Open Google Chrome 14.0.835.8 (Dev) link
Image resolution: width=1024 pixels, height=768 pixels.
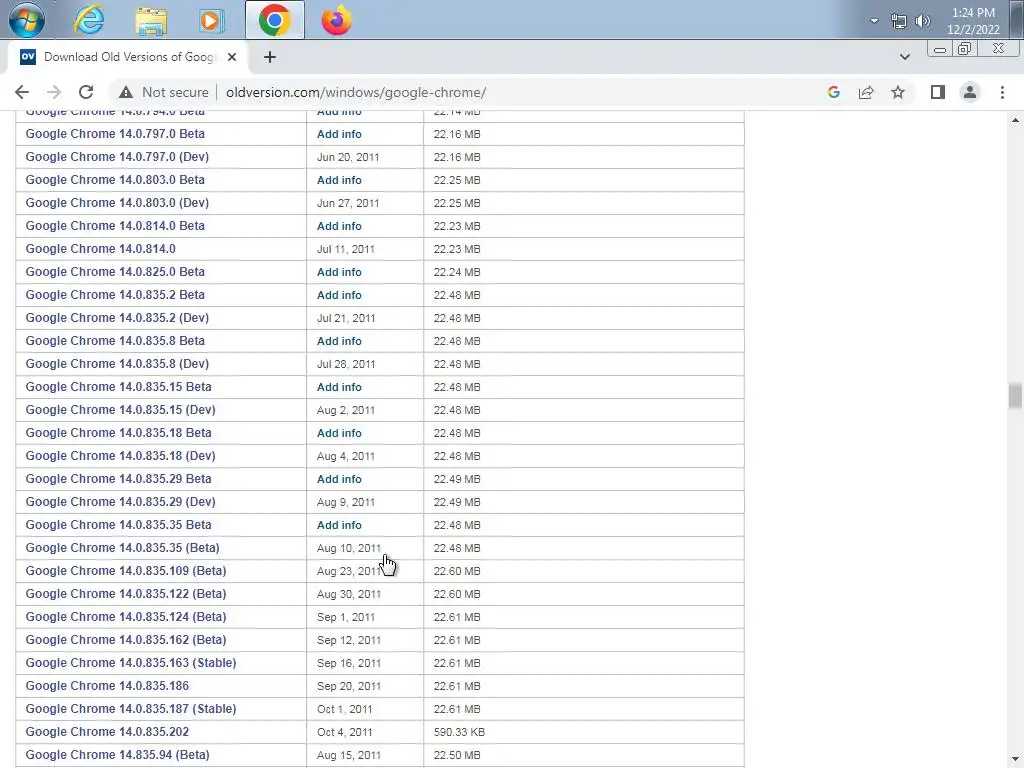pyautogui.click(x=117, y=364)
